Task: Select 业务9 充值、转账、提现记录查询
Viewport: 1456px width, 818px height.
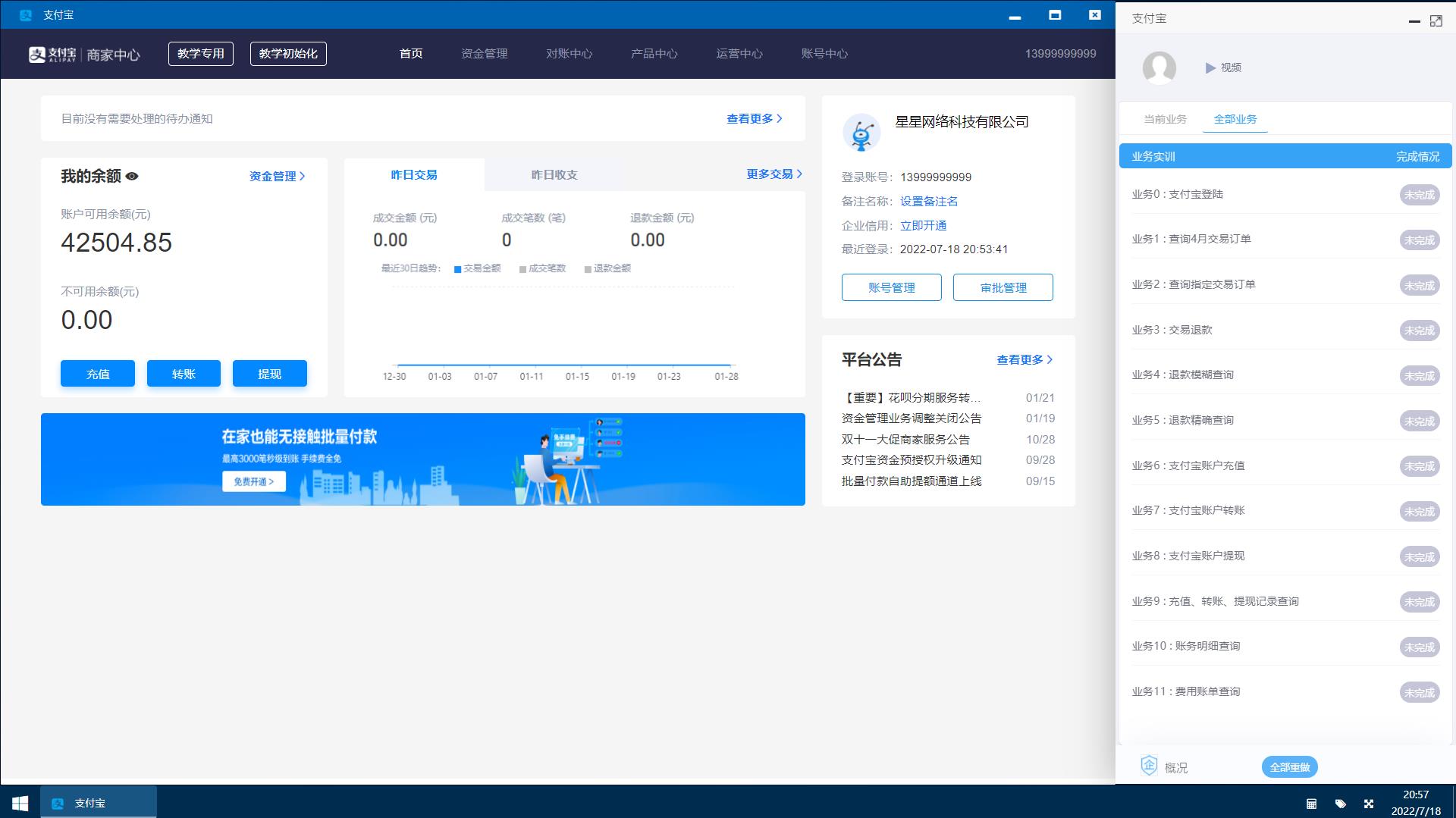Action: point(1215,601)
